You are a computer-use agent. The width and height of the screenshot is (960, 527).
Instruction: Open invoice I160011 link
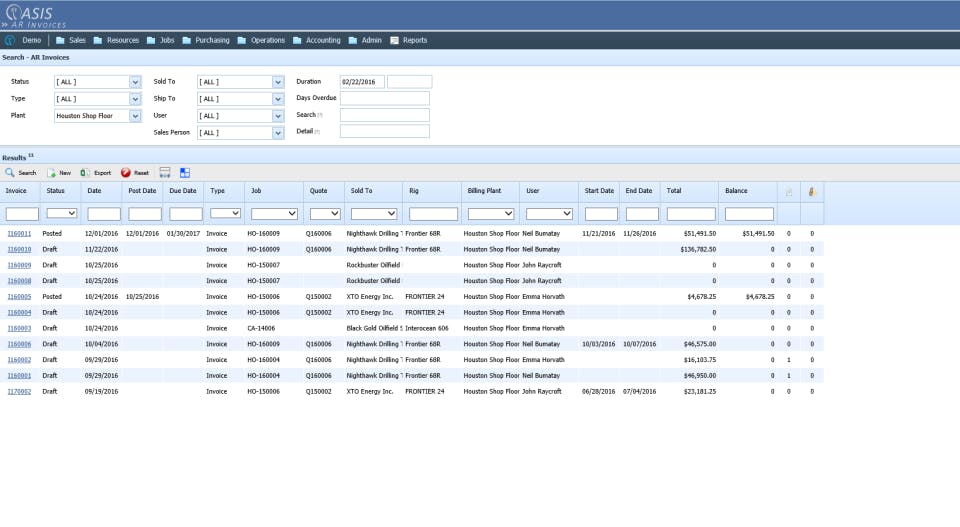(x=19, y=234)
